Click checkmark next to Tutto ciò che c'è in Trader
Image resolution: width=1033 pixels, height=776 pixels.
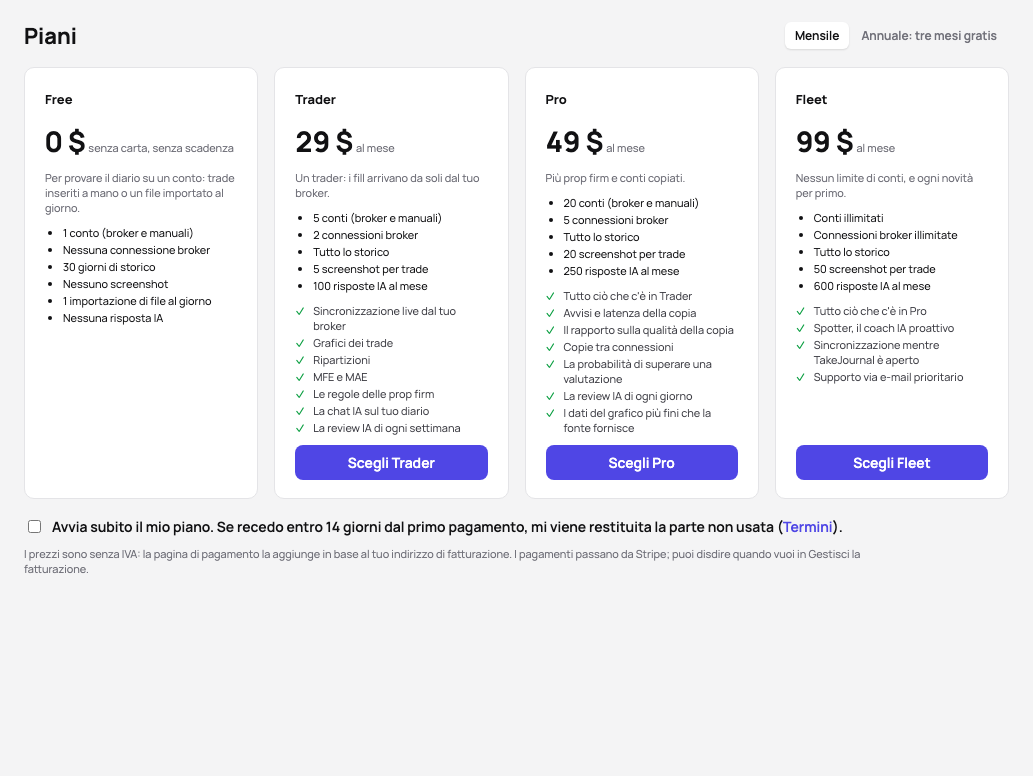tap(550, 296)
